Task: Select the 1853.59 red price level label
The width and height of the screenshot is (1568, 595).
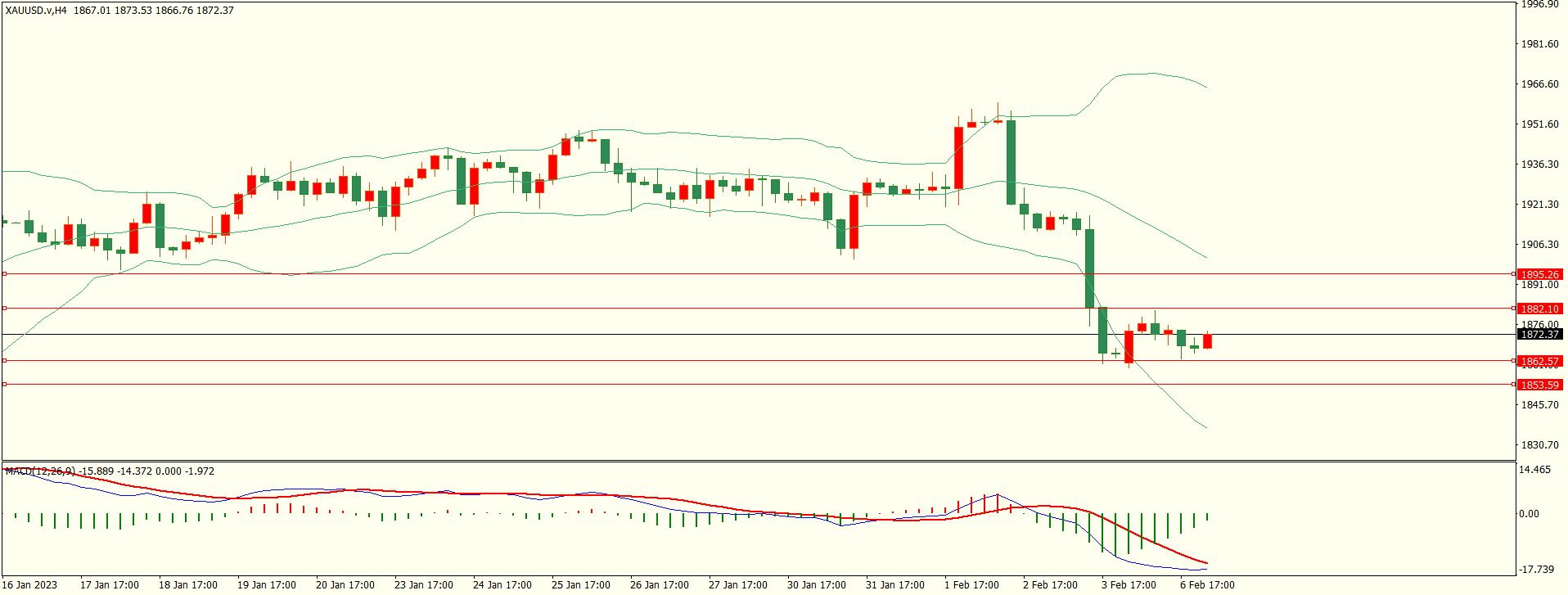Action: pyautogui.click(x=1539, y=385)
